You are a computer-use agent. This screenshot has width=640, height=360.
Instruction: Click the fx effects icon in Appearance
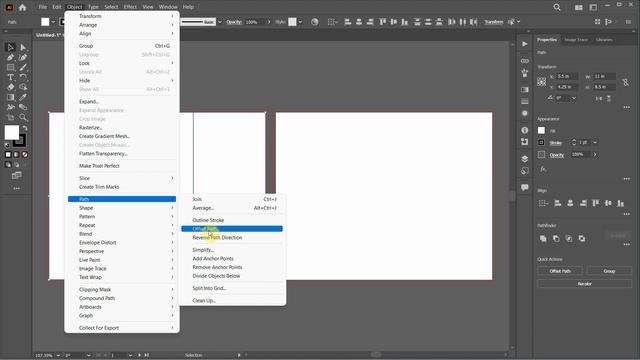[543, 169]
